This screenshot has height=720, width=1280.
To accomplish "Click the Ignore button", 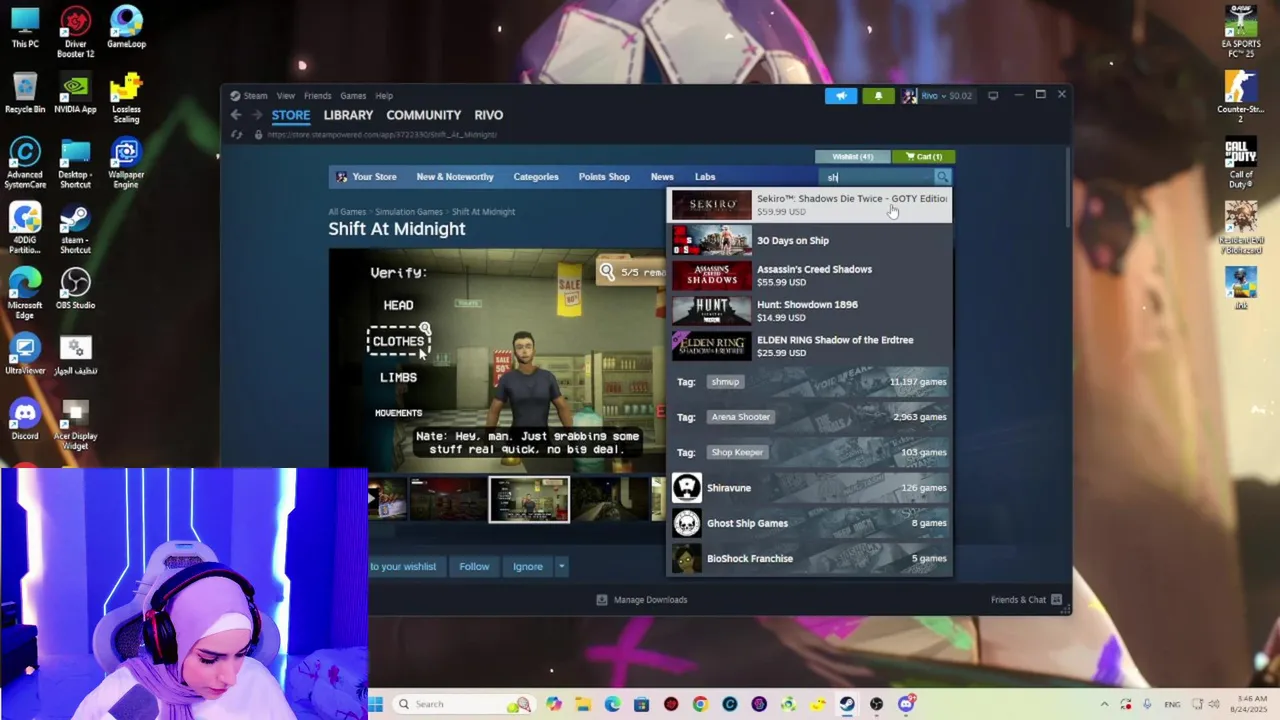I will click(x=528, y=567).
